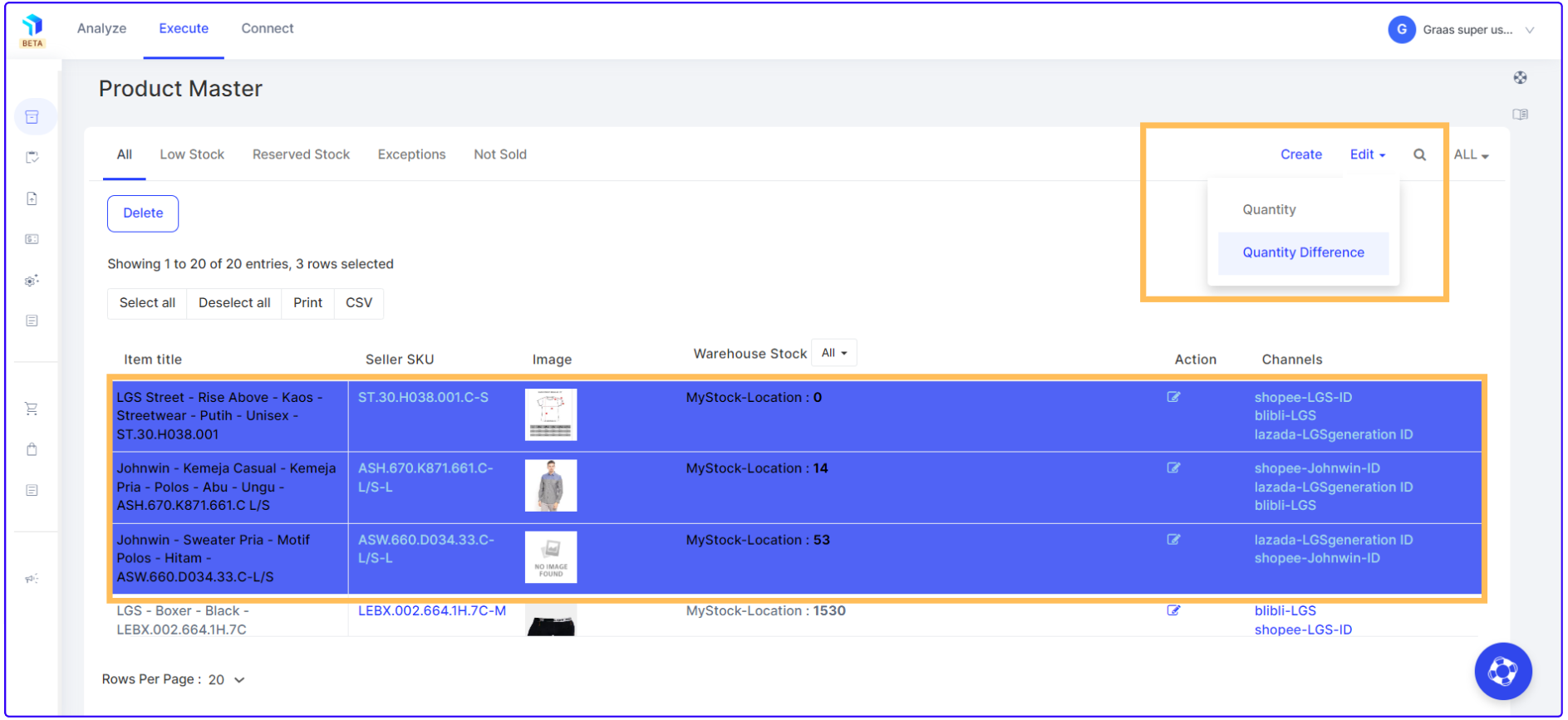
Task: Open the gear settings sidebar icon
Action: pyautogui.click(x=32, y=281)
